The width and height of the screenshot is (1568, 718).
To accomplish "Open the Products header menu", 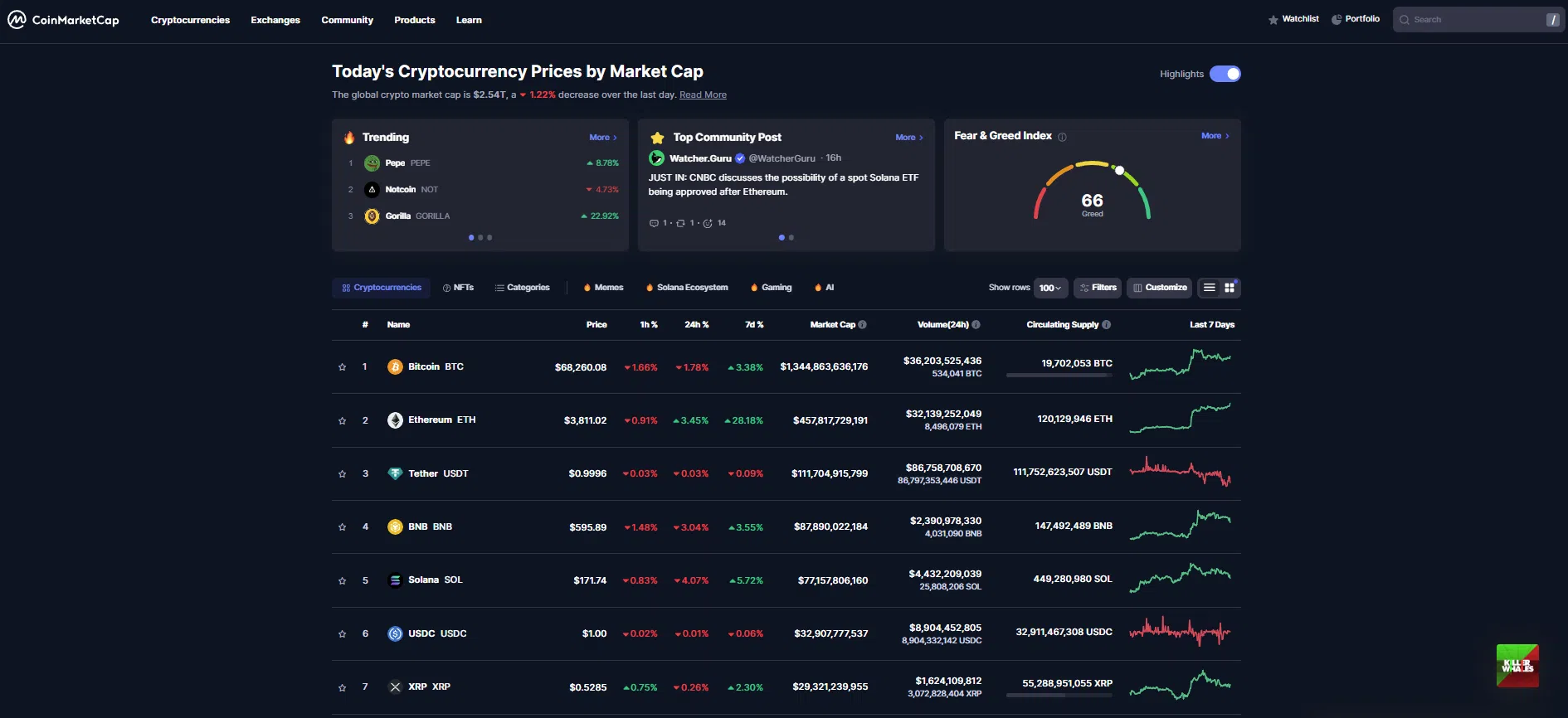I will [x=415, y=20].
